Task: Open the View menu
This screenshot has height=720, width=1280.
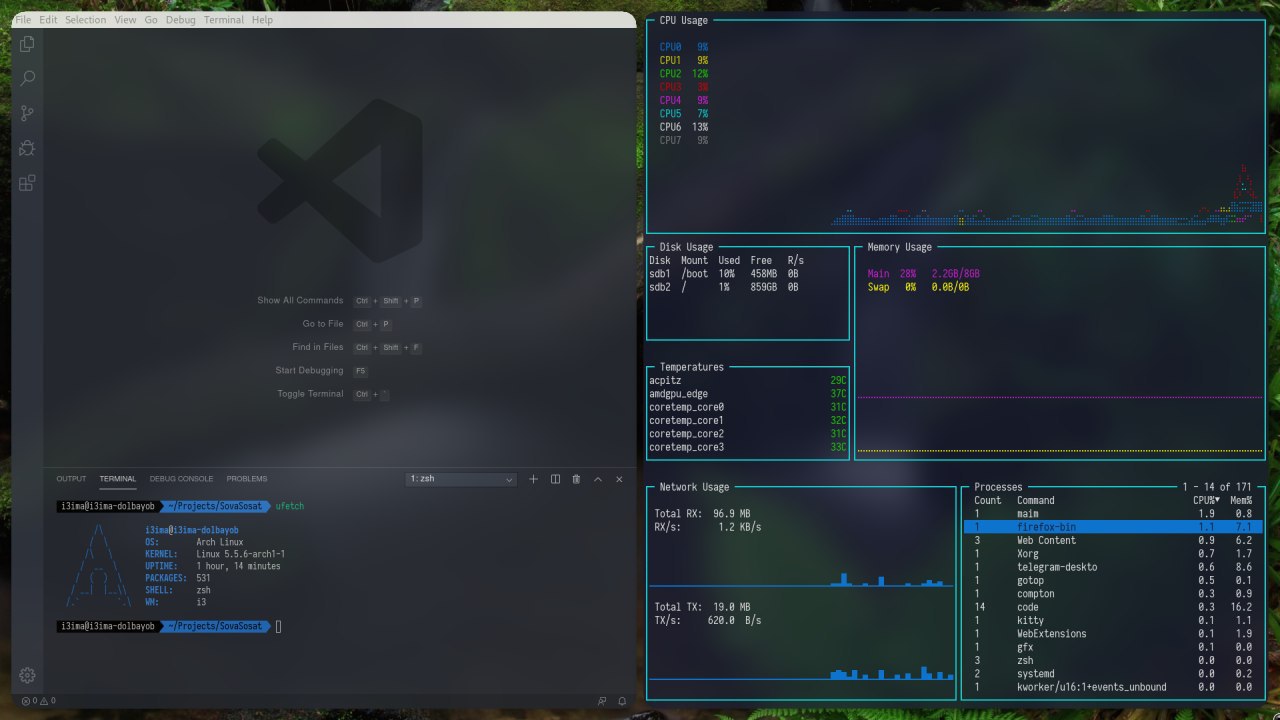Action: coord(125,20)
